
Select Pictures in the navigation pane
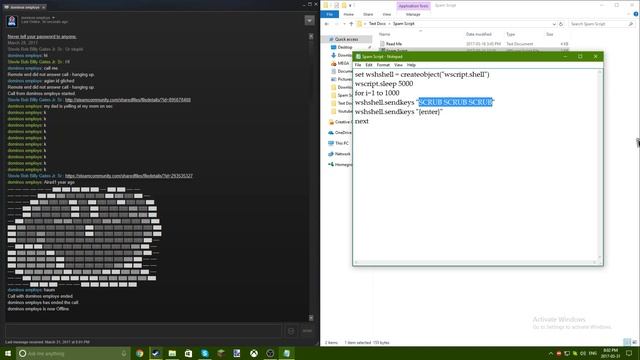342,79
